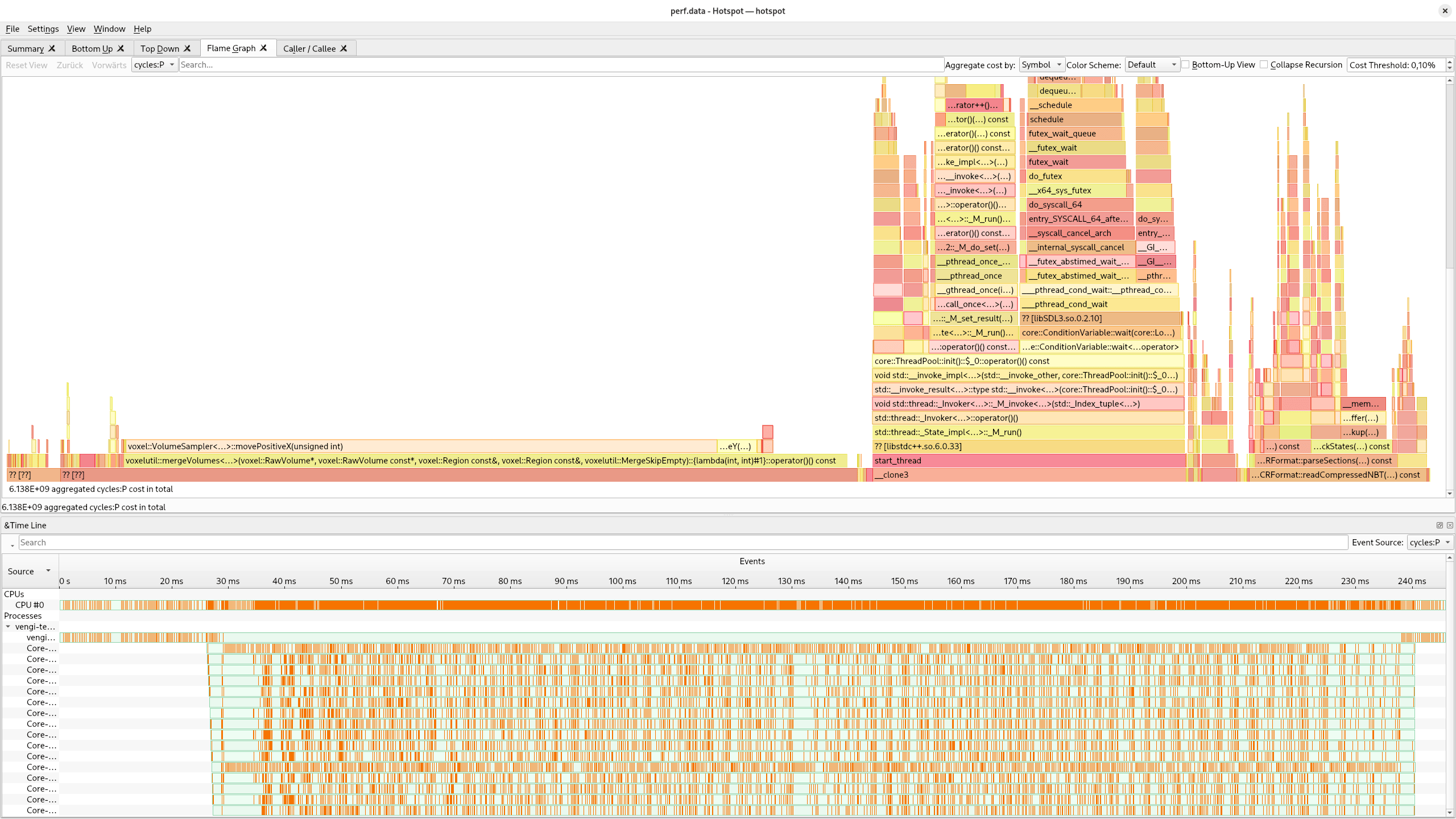Open the Color Scheme Default dropdown

pos(1152,64)
